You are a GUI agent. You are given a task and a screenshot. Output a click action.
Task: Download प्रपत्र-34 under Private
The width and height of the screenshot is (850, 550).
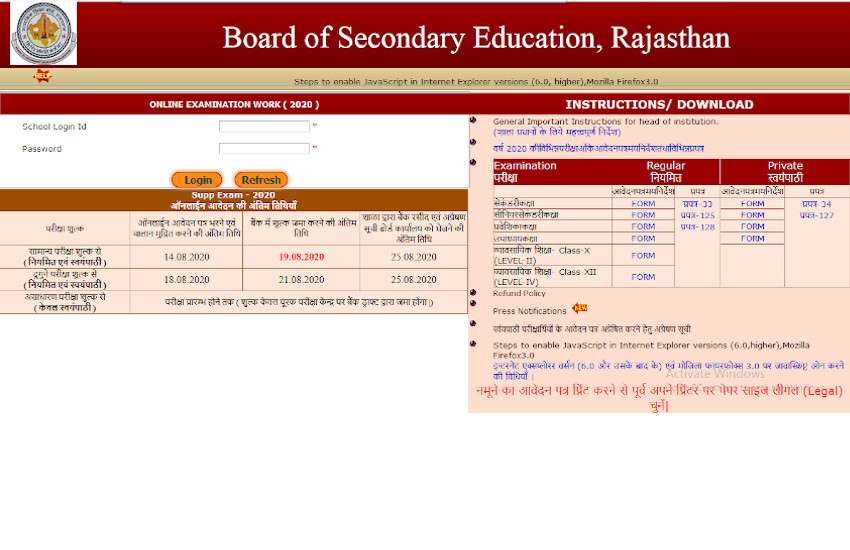(x=816, y=204)
